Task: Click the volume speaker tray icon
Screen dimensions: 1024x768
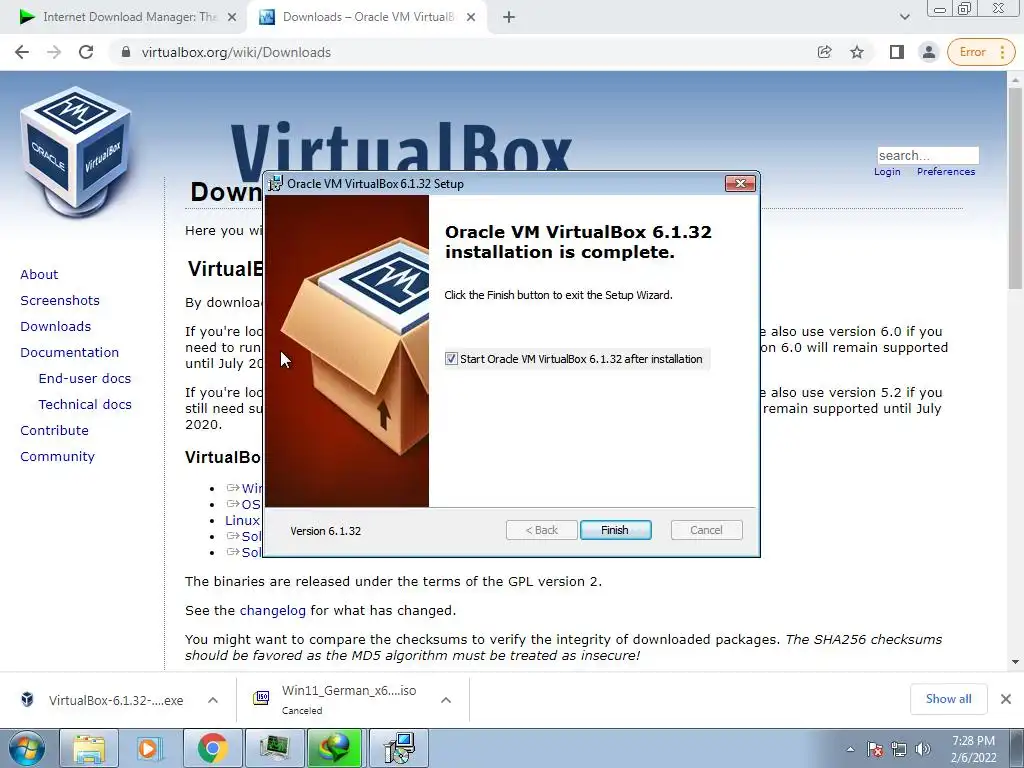Action: pos(923,750)
